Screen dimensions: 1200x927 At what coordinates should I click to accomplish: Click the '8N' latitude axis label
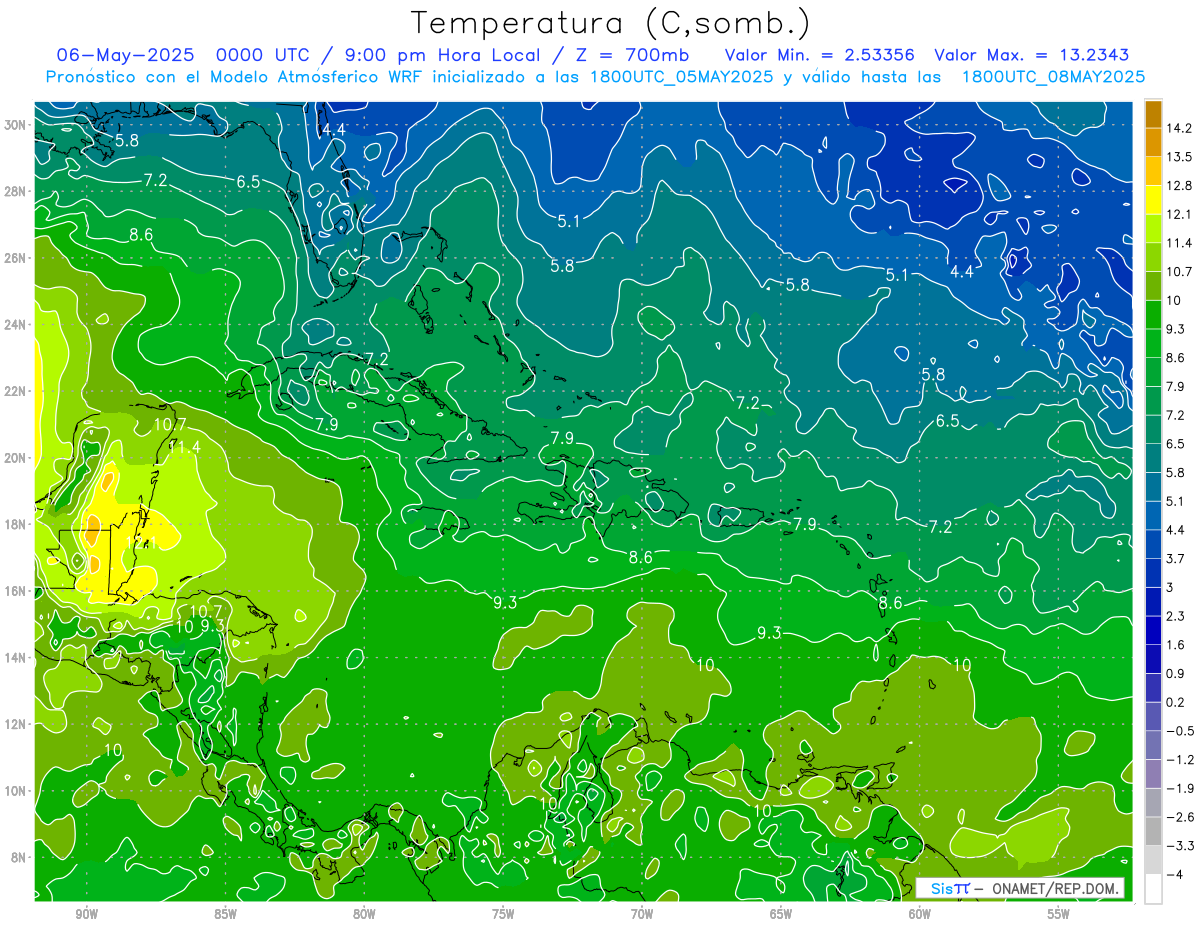tap(20, 857)
